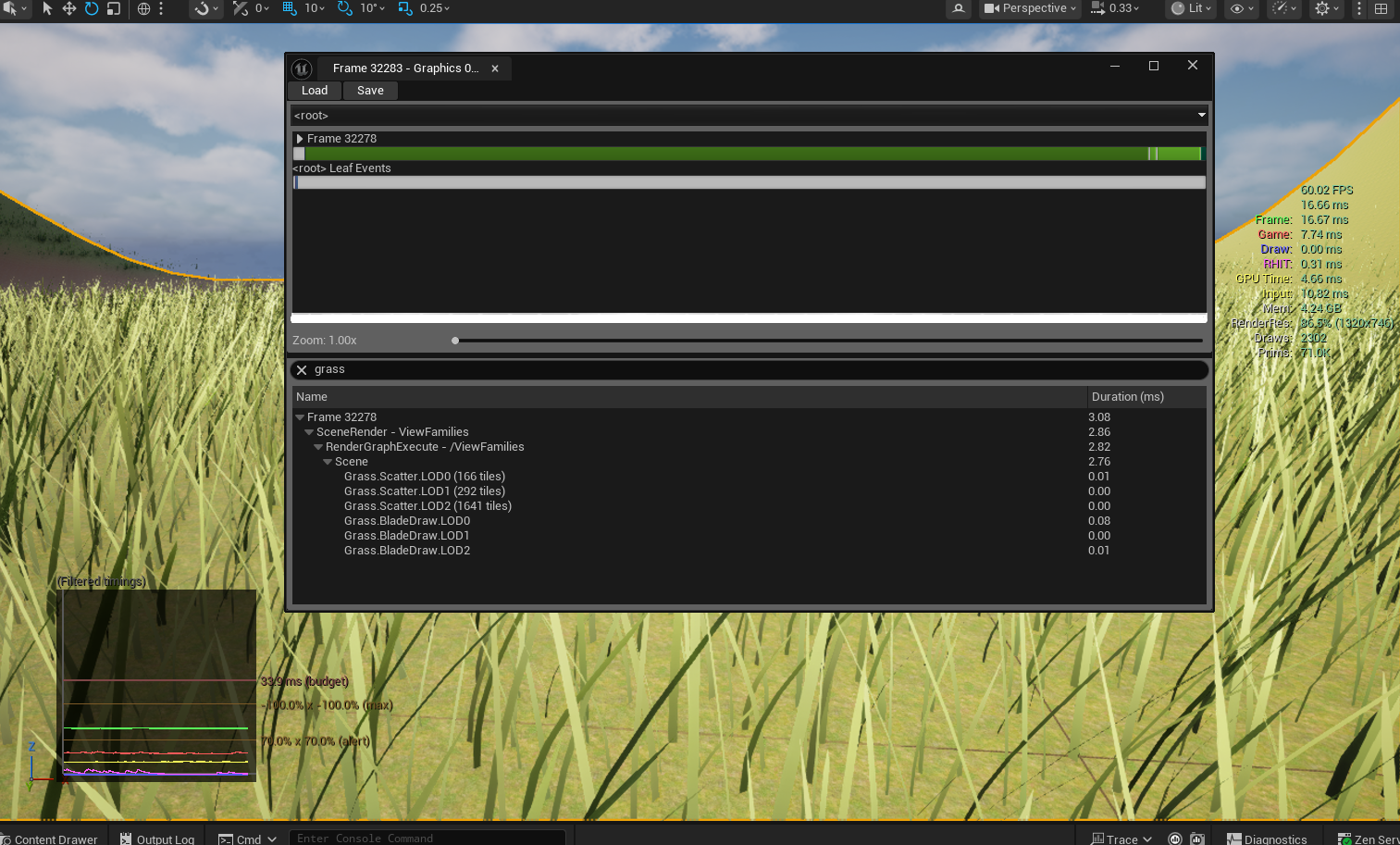Maximize the profiler window

point(1154,66)
